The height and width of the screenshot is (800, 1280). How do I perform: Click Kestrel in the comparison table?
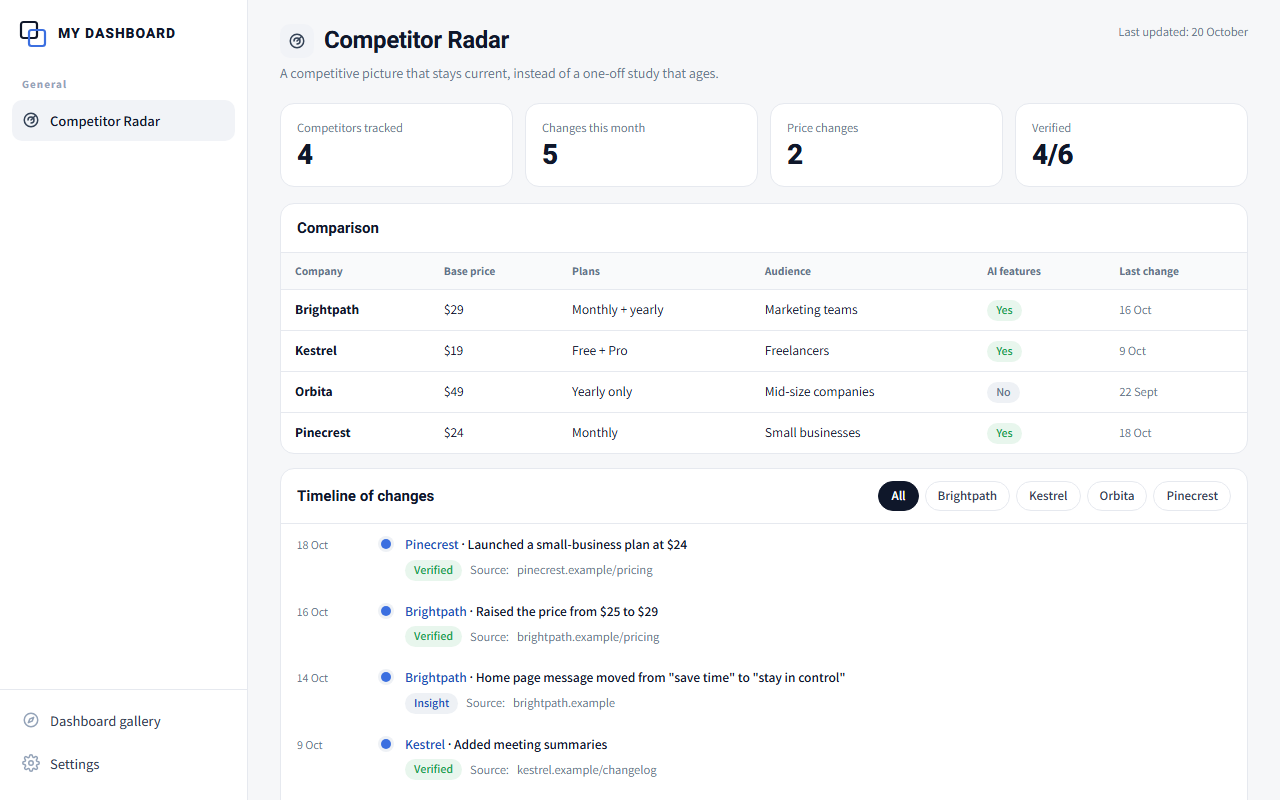click(x=316, y=351)
